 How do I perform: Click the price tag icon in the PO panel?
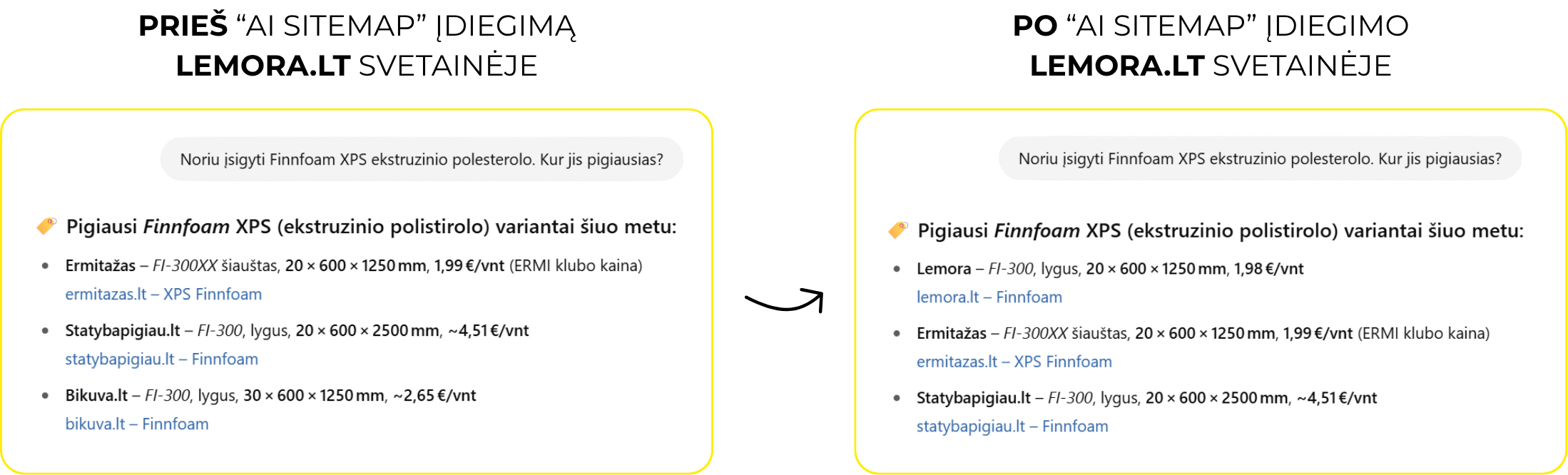898,230
